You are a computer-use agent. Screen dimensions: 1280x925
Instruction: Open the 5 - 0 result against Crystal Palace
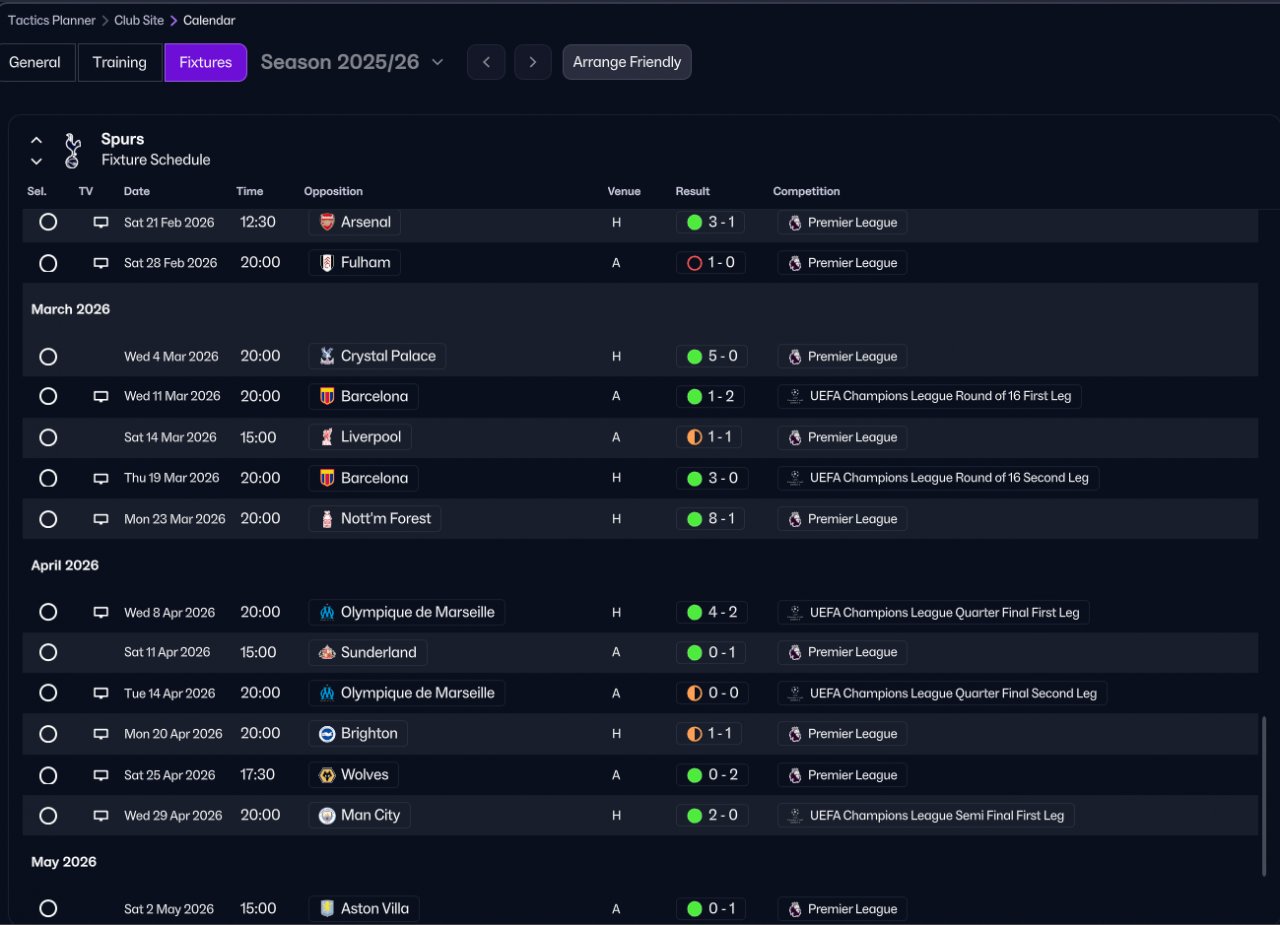click(712, 356)
